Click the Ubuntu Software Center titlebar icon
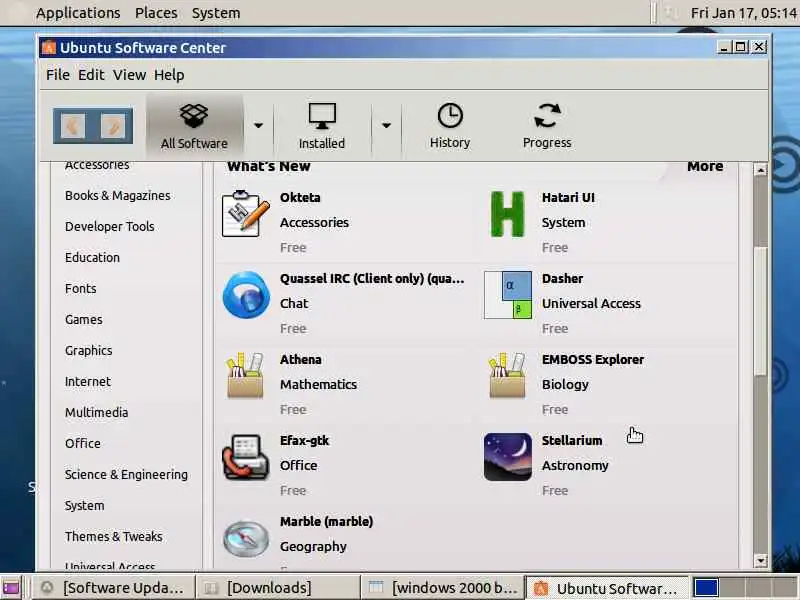The width and height of the screenshot is (800, 600). [48, 47]
